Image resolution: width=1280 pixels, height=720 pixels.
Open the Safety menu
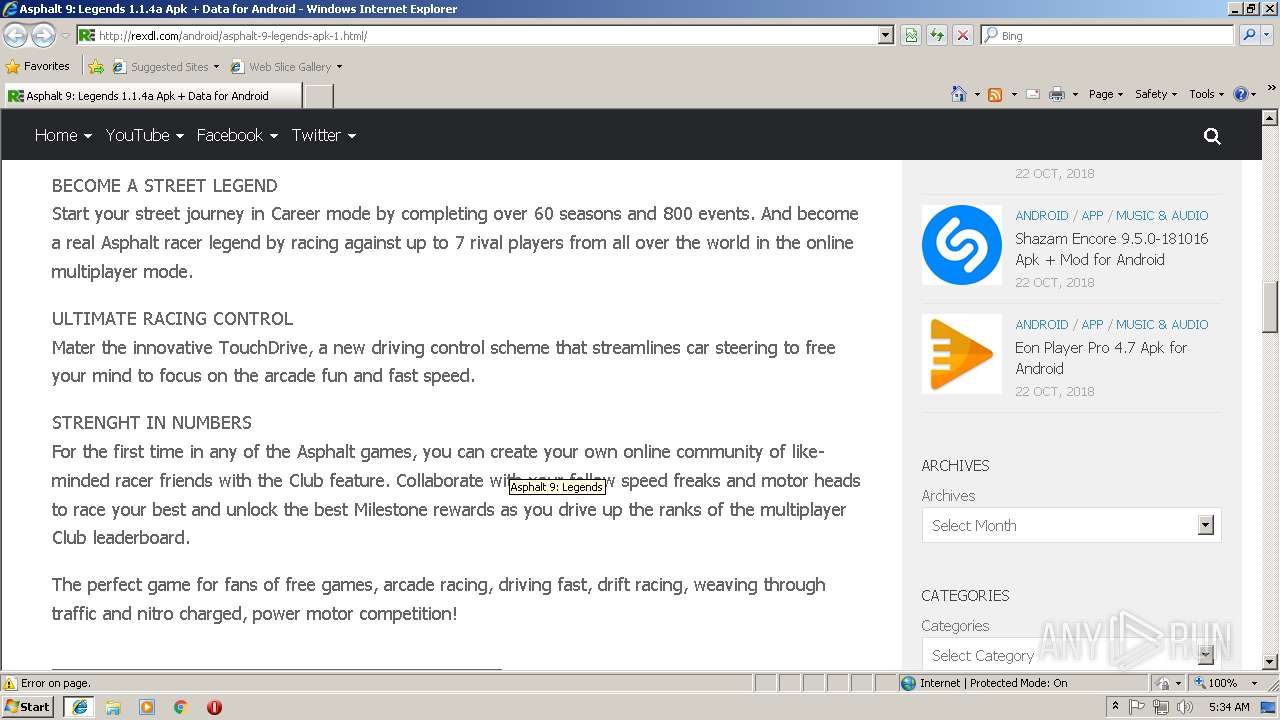tap(1156, 94)
